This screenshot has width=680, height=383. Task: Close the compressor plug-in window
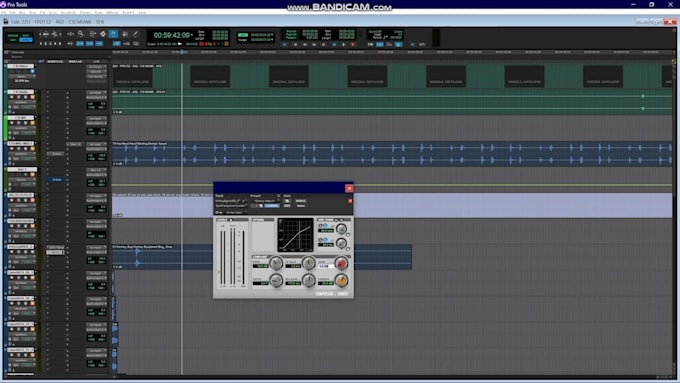(x=349, y=188)
